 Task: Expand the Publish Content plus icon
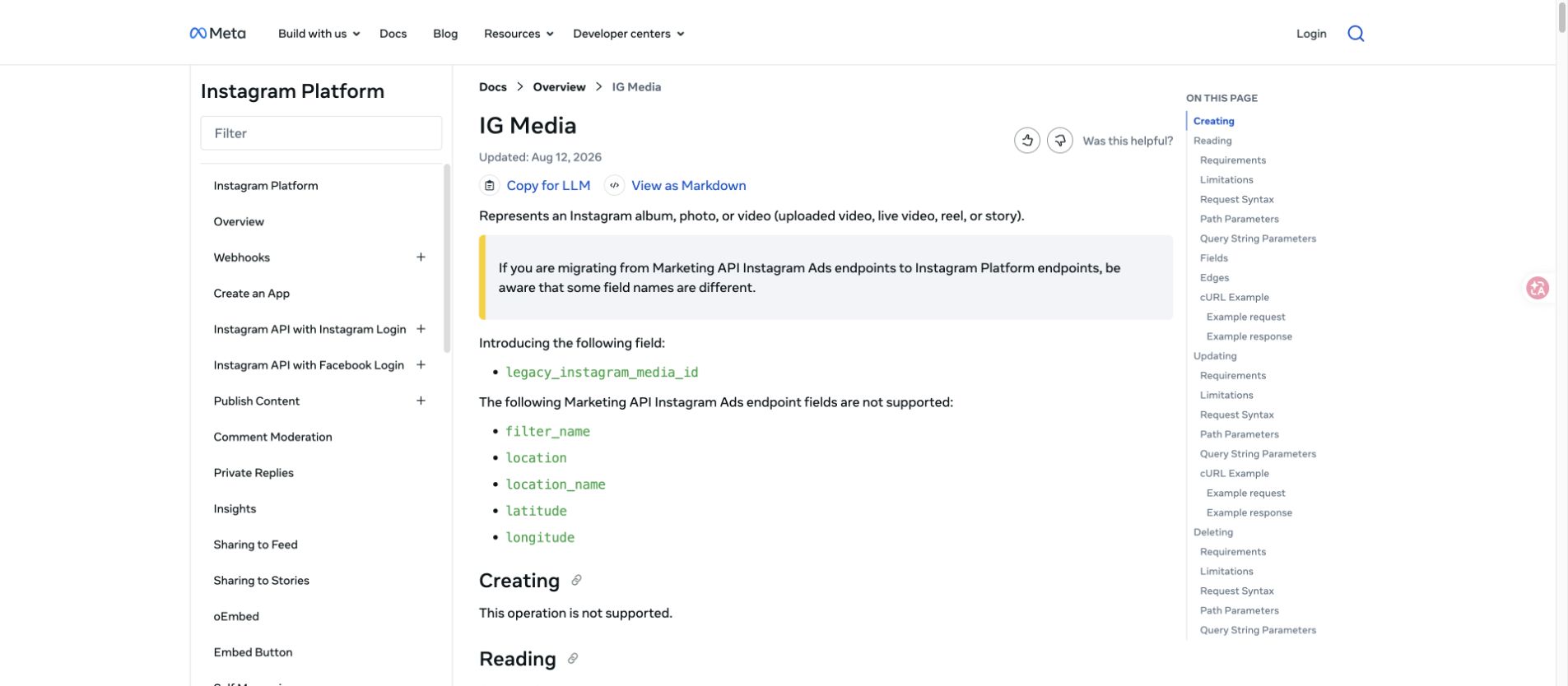(421, 401)
